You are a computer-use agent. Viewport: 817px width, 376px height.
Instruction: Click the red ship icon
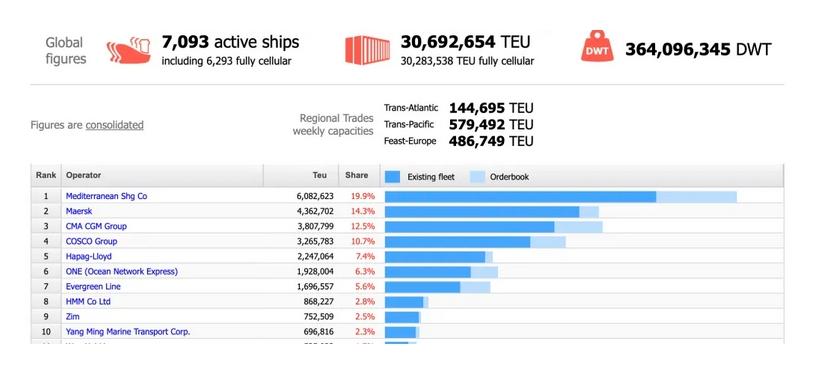(128, 51)
